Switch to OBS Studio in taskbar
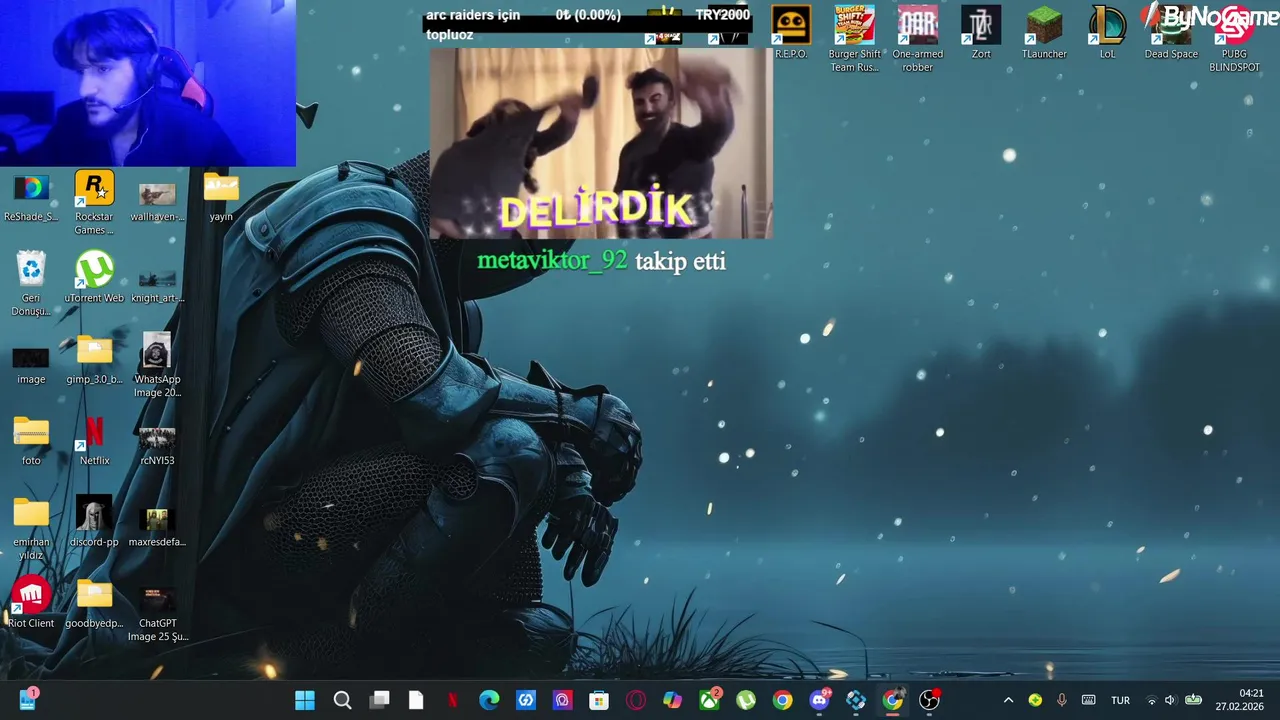 pos(929,700)
